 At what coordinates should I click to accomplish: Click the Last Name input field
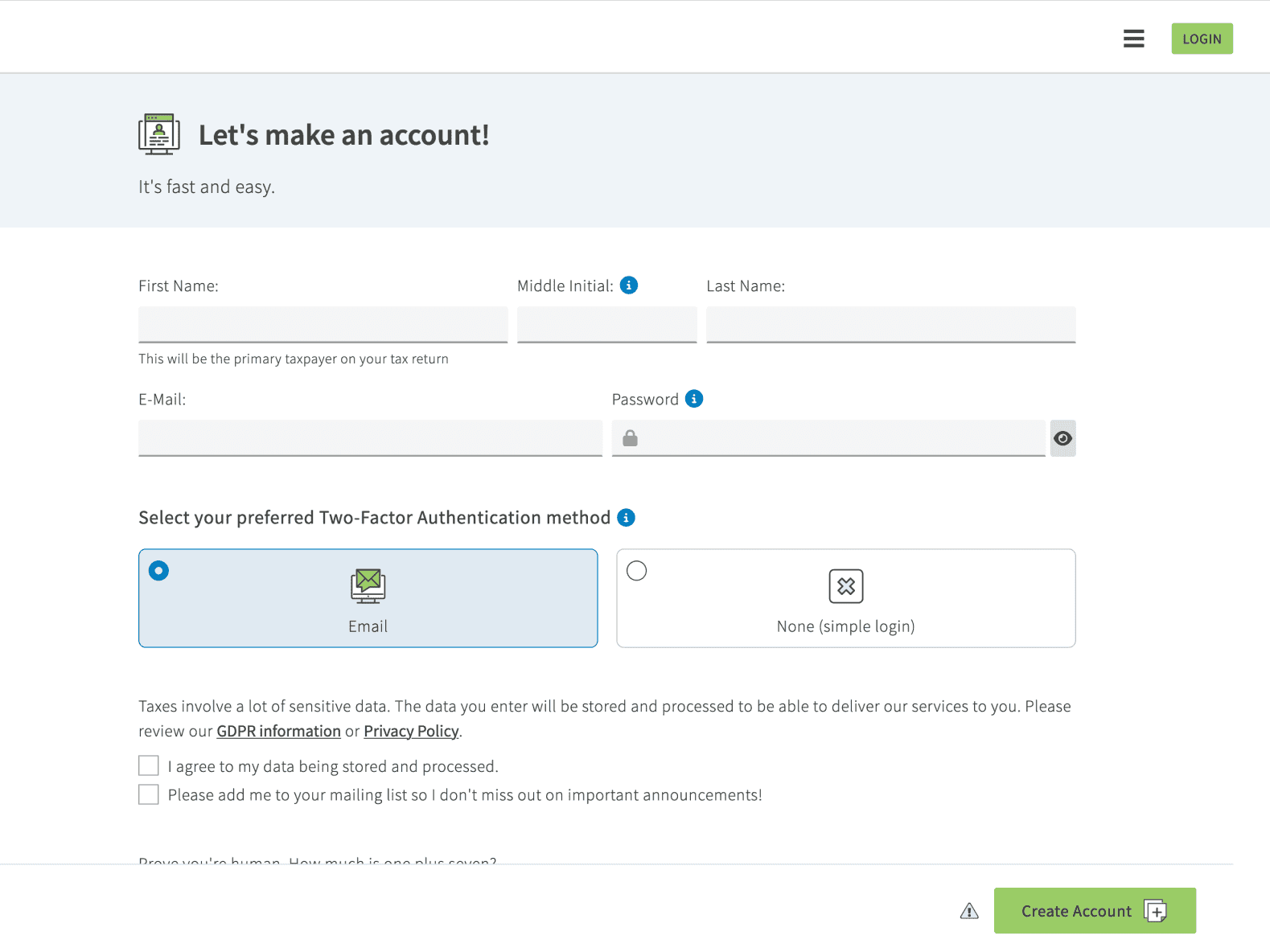click(890, 325)
